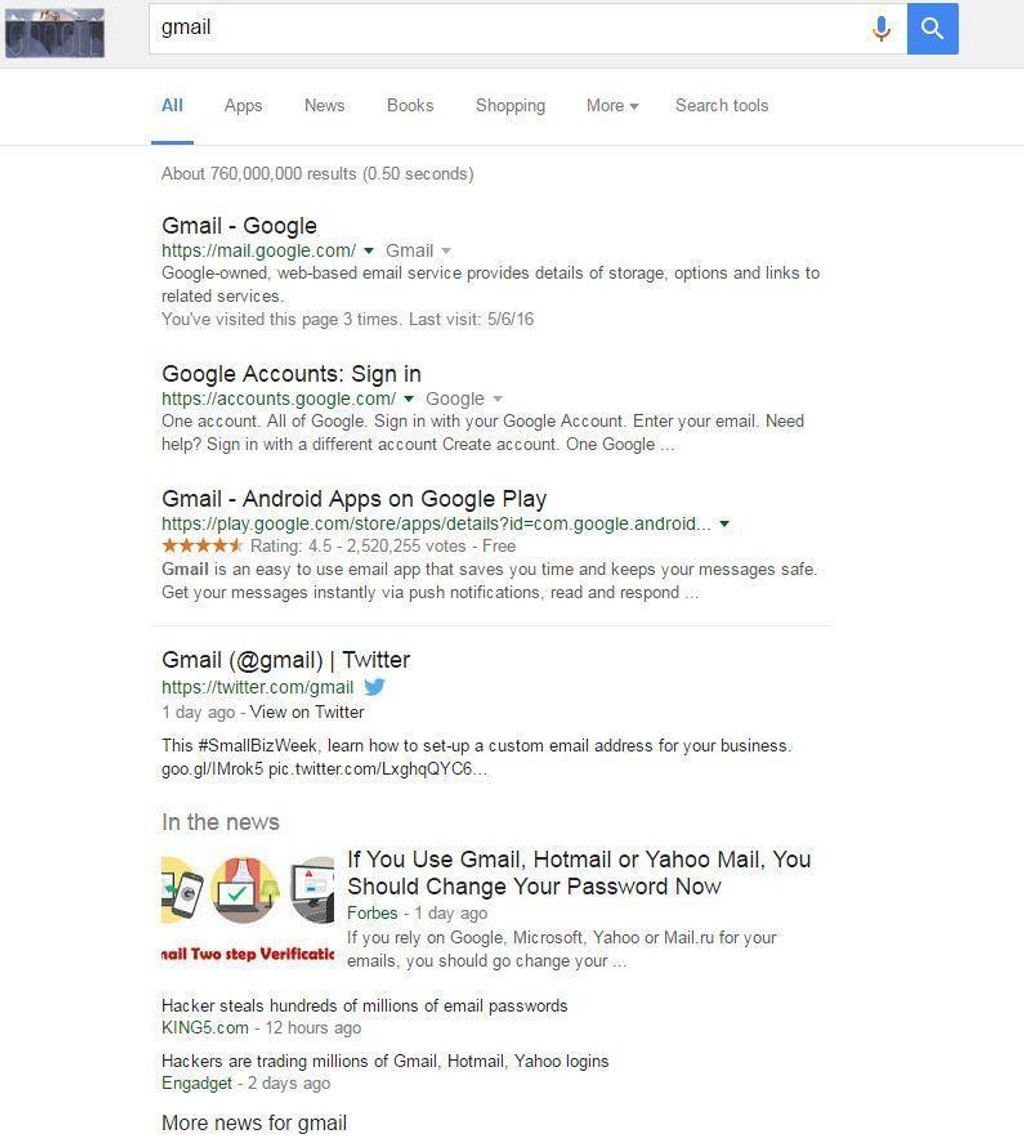
Task: Click the Google doodle logo
Action: tap(55, 33)
